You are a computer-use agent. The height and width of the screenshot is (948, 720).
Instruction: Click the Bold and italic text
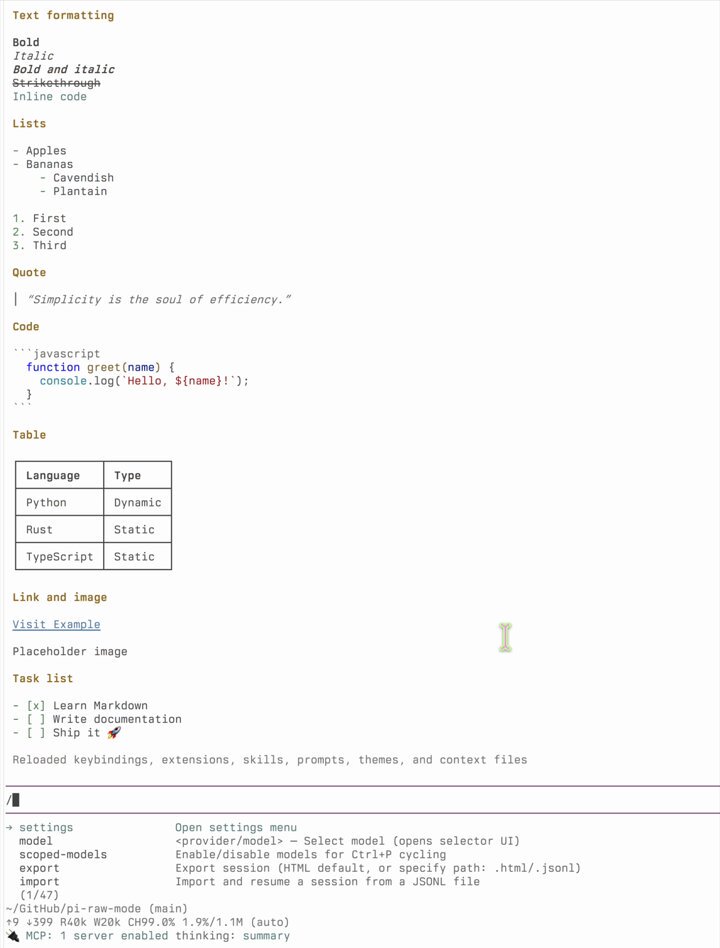[63, 69]
